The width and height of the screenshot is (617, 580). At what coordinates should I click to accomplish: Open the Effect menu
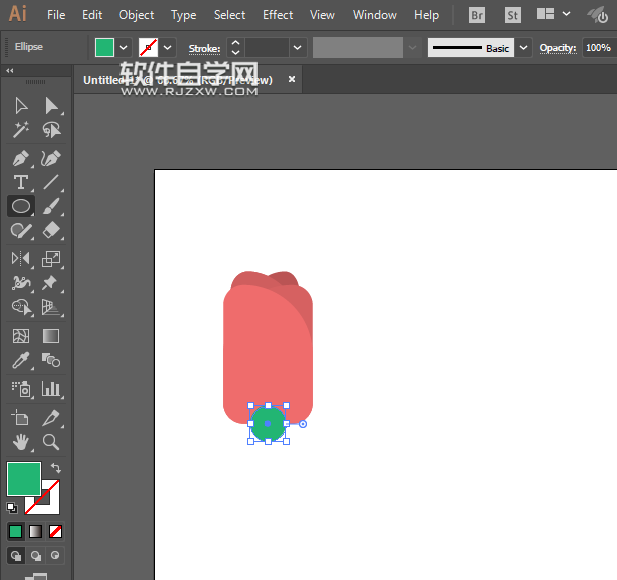278,15
